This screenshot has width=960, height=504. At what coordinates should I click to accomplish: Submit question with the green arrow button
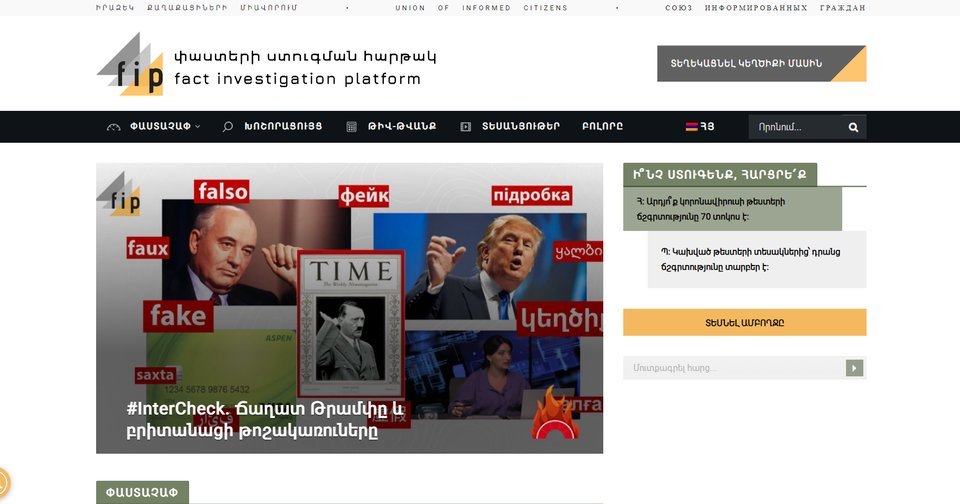click(854, 367)
